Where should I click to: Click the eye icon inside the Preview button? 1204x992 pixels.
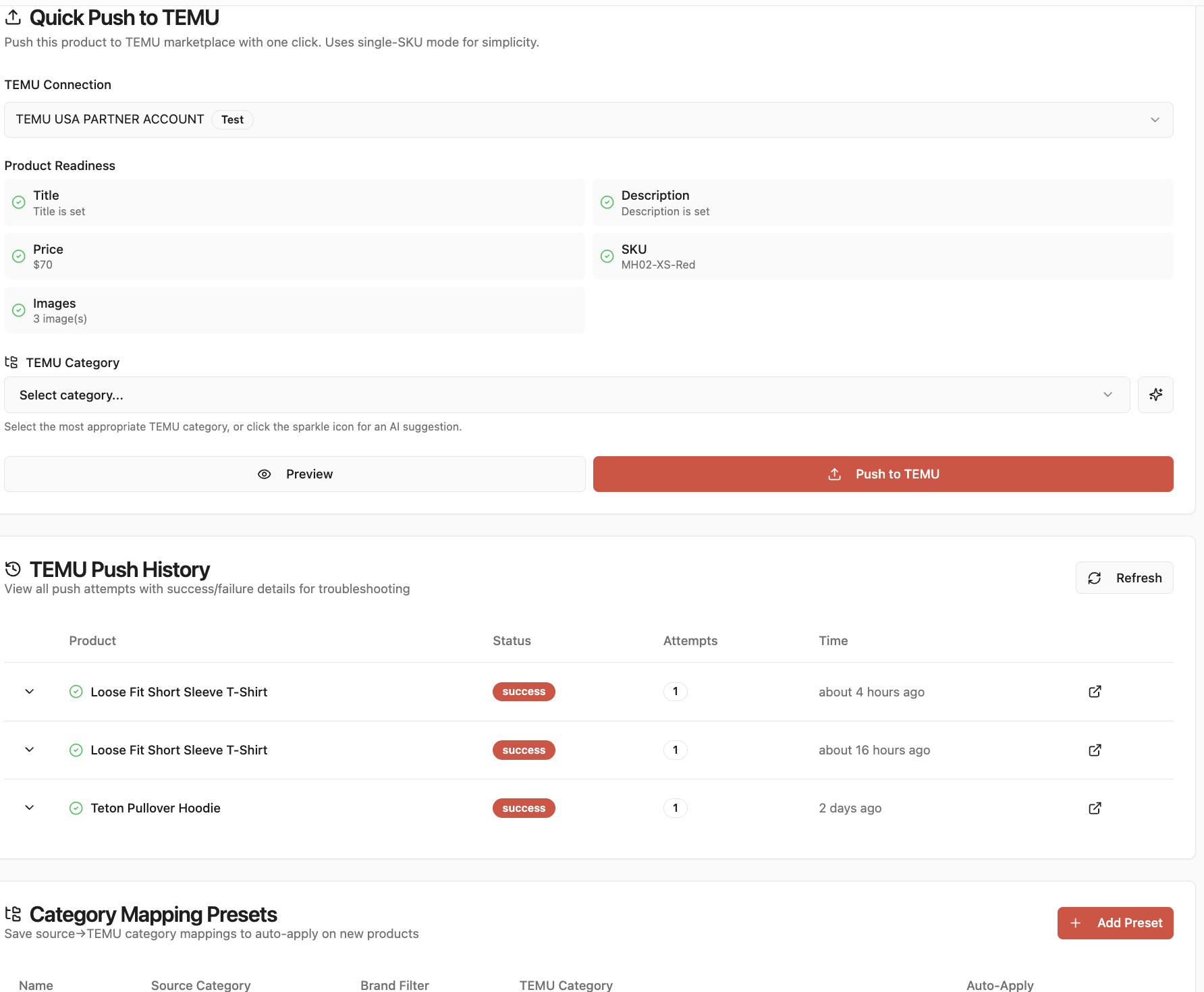click(264, 474)
